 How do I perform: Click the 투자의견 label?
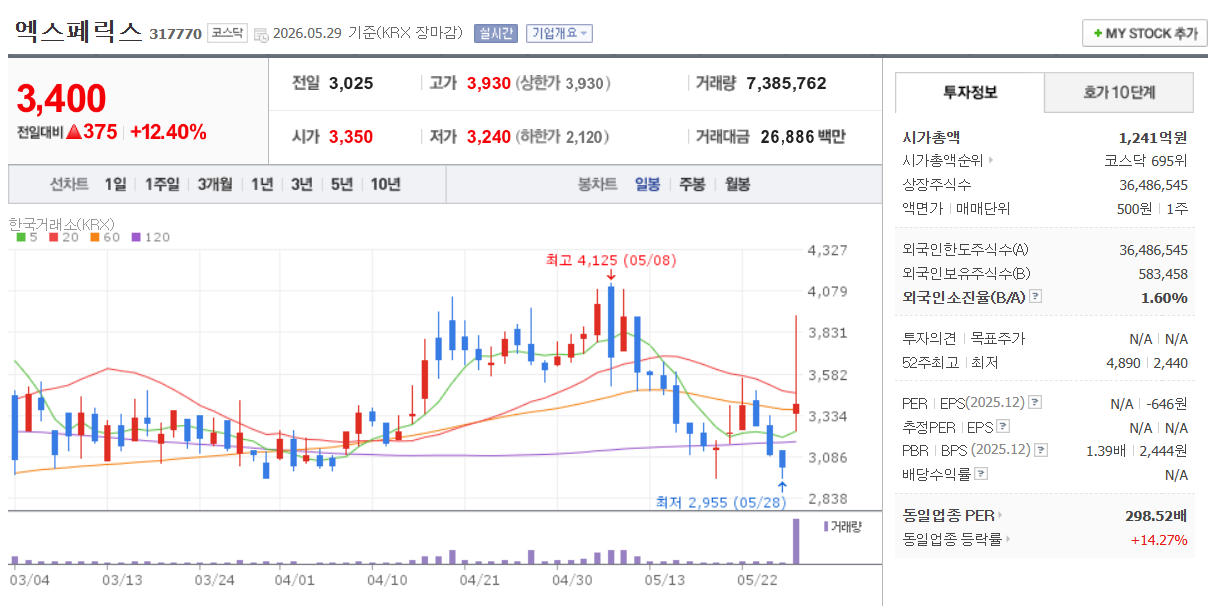pos(929,339)
